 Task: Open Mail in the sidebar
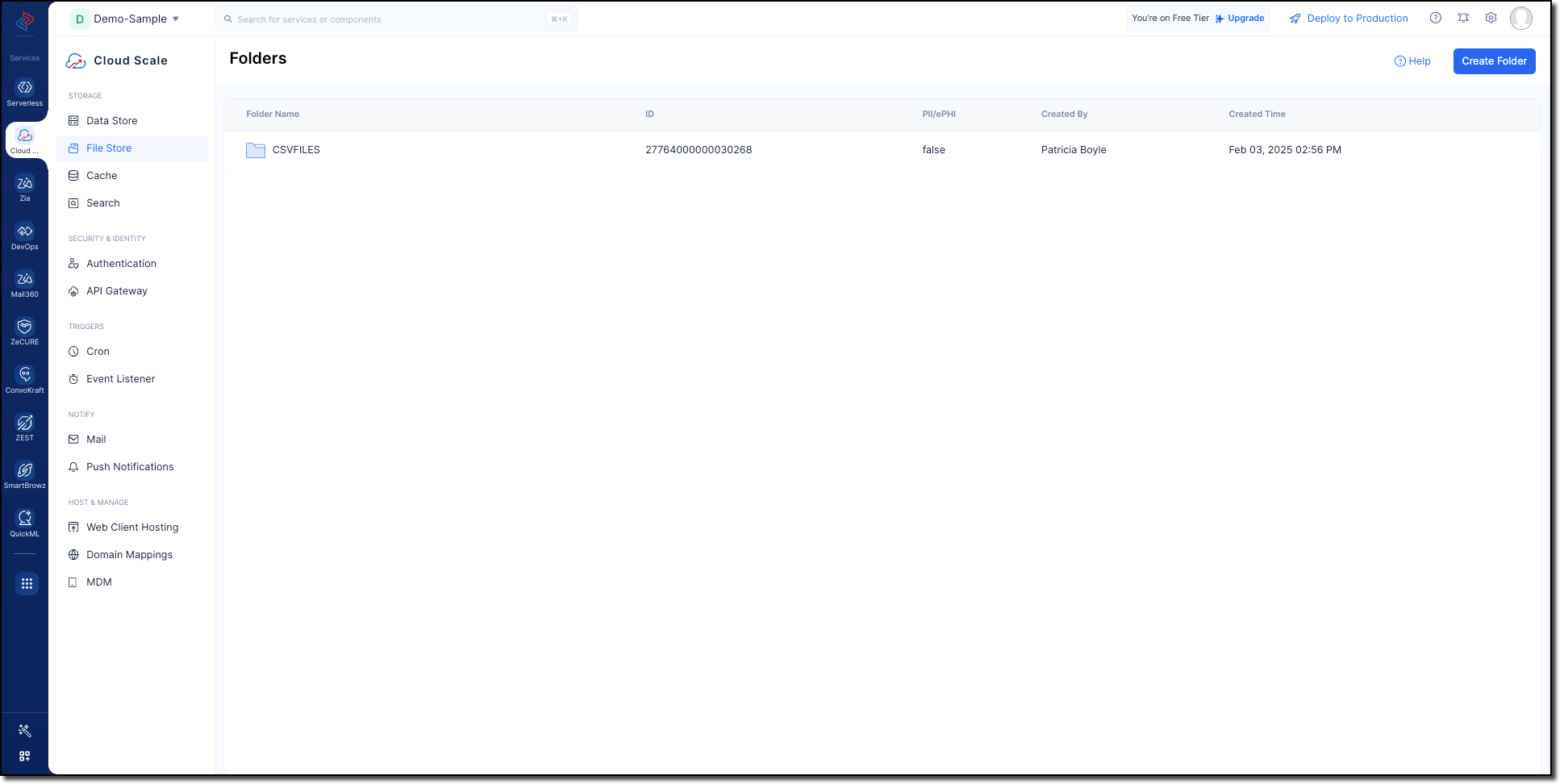point(131,440)
